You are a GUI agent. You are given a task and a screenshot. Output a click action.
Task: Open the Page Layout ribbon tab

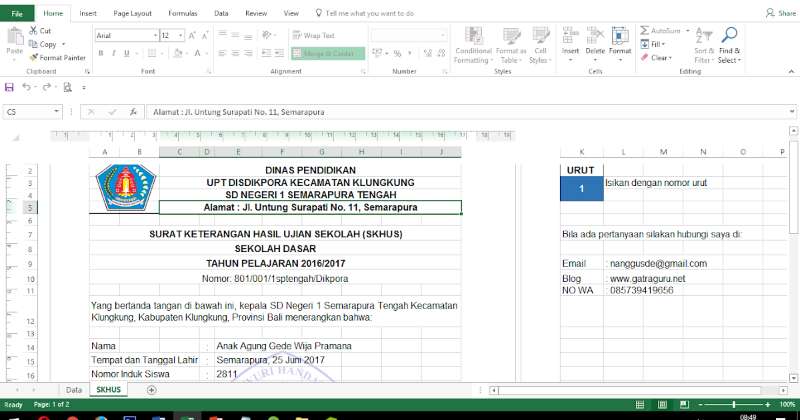click(x=132, y=13)
